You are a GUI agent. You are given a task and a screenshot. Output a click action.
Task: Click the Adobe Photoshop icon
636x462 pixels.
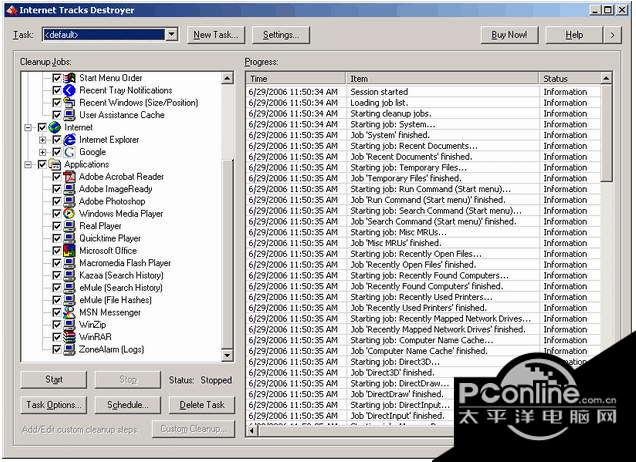70,201
